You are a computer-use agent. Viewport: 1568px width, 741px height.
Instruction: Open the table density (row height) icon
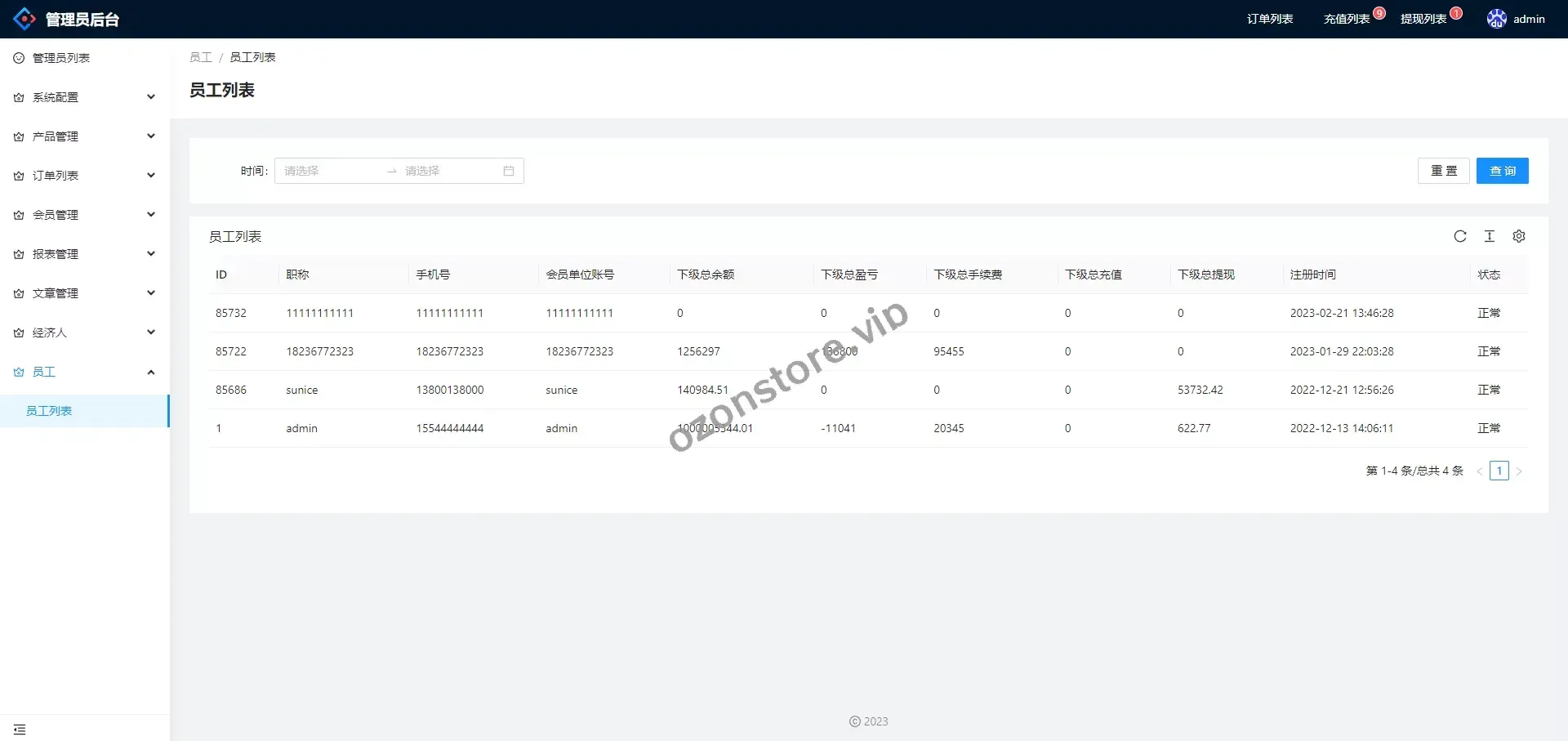tap(1490, 236)
